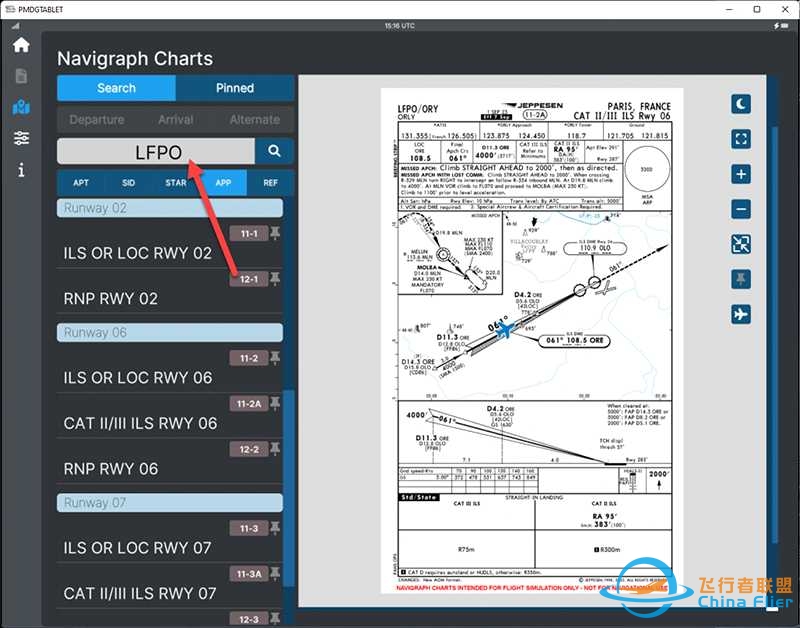The width and height of the screenshot is (800, 628).
Task: Click the chart list scrollbar
Action: tap(289, 488)
